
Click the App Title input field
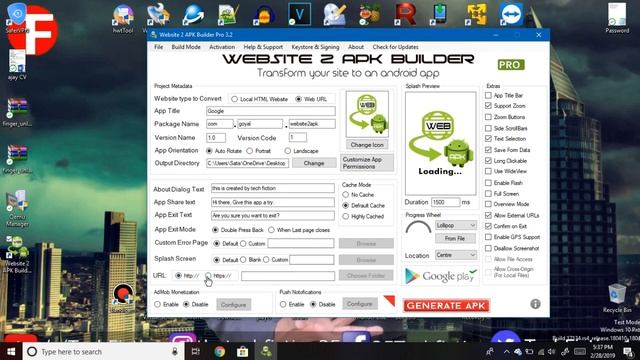coord(271,111)
